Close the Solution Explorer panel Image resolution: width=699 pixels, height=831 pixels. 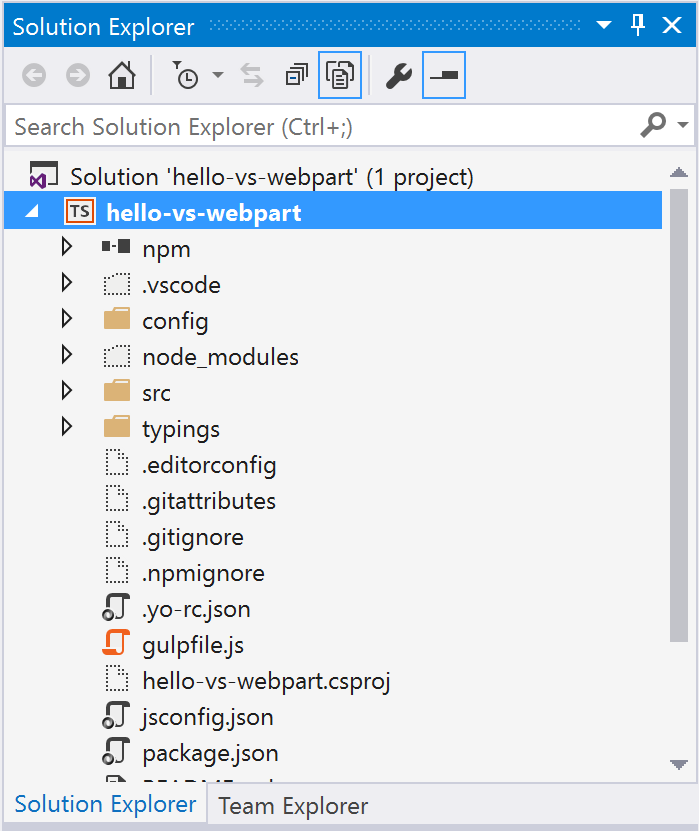pos(672,25)
